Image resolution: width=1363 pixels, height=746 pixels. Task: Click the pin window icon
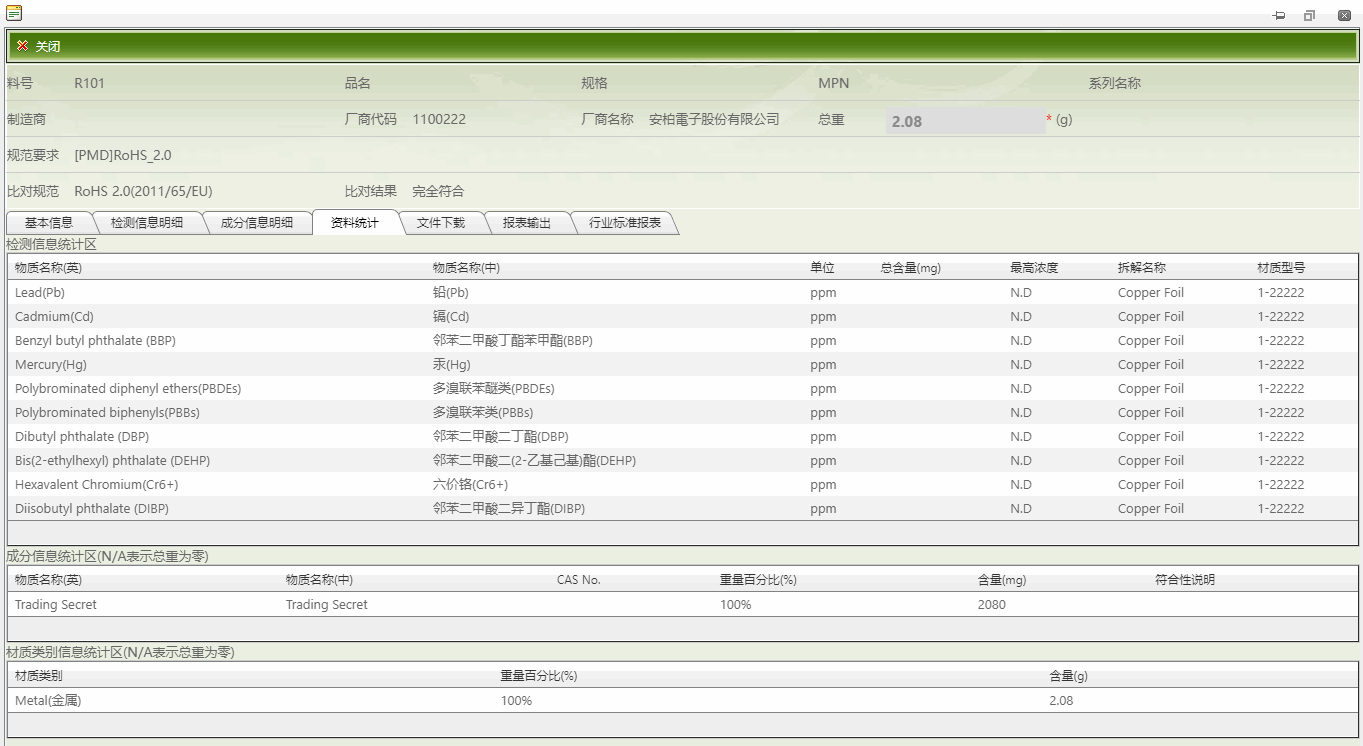point(1279,15)
